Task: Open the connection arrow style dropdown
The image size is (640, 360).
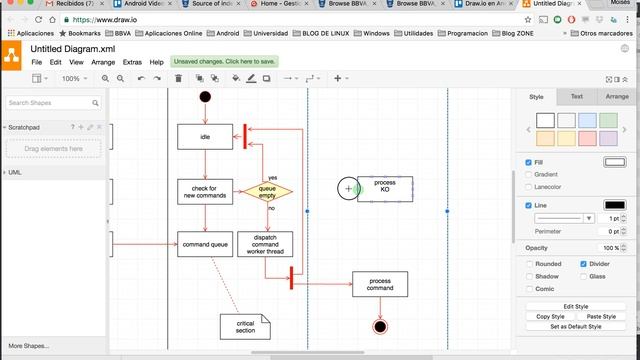Action: tap(291, 78)
